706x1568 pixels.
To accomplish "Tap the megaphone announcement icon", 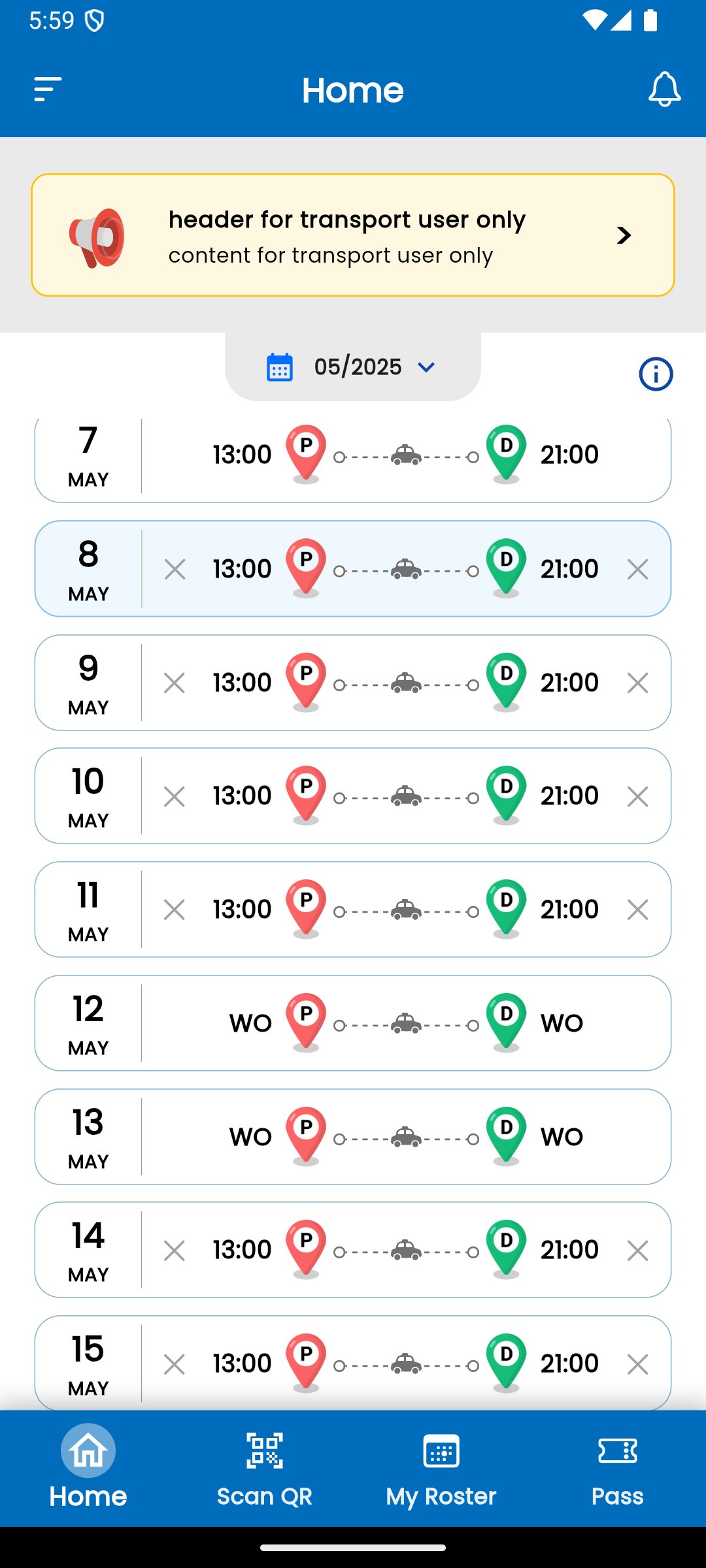I will [x=97, y=237].
